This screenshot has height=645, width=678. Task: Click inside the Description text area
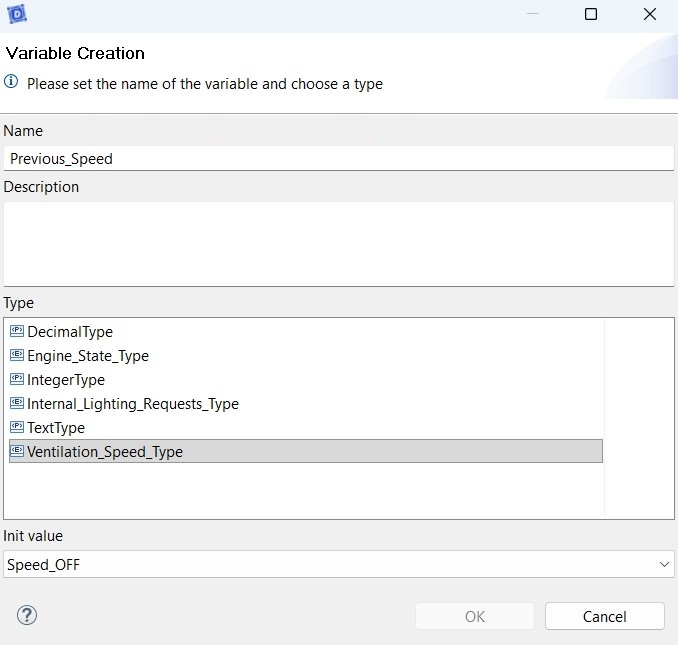339,244
